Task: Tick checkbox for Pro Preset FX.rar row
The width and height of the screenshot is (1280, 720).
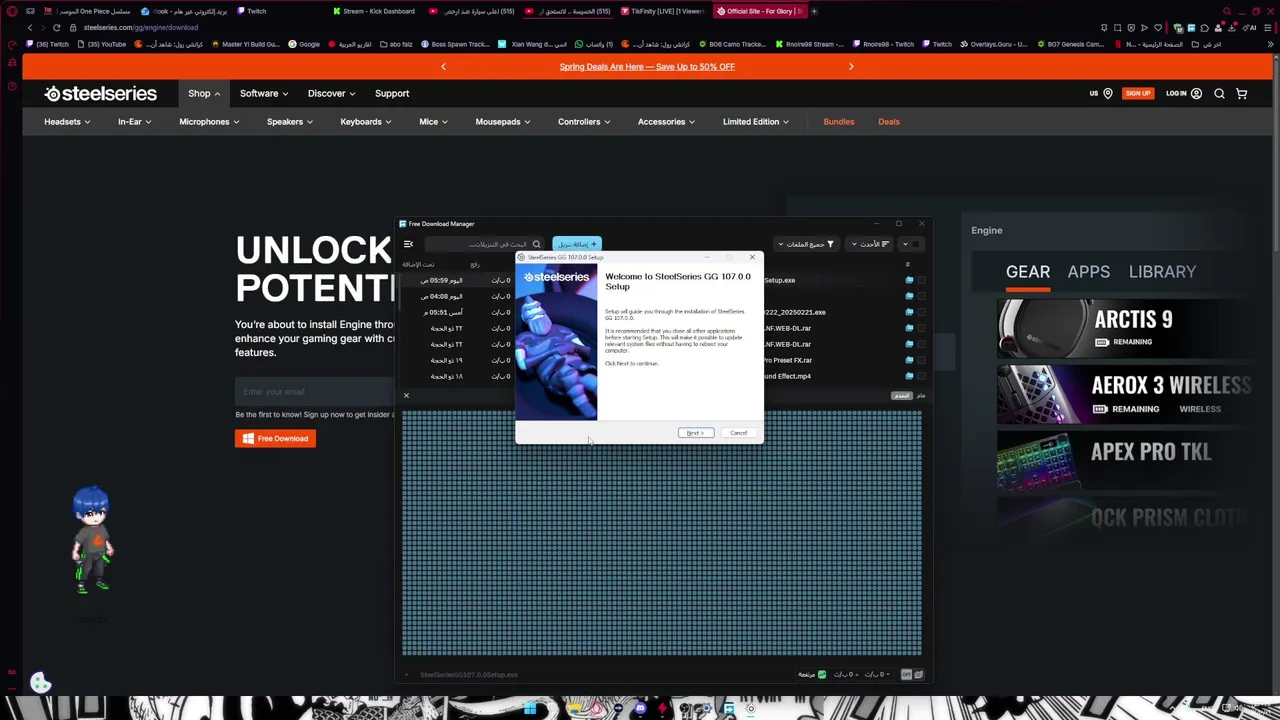Action: [x=921, y=360]
